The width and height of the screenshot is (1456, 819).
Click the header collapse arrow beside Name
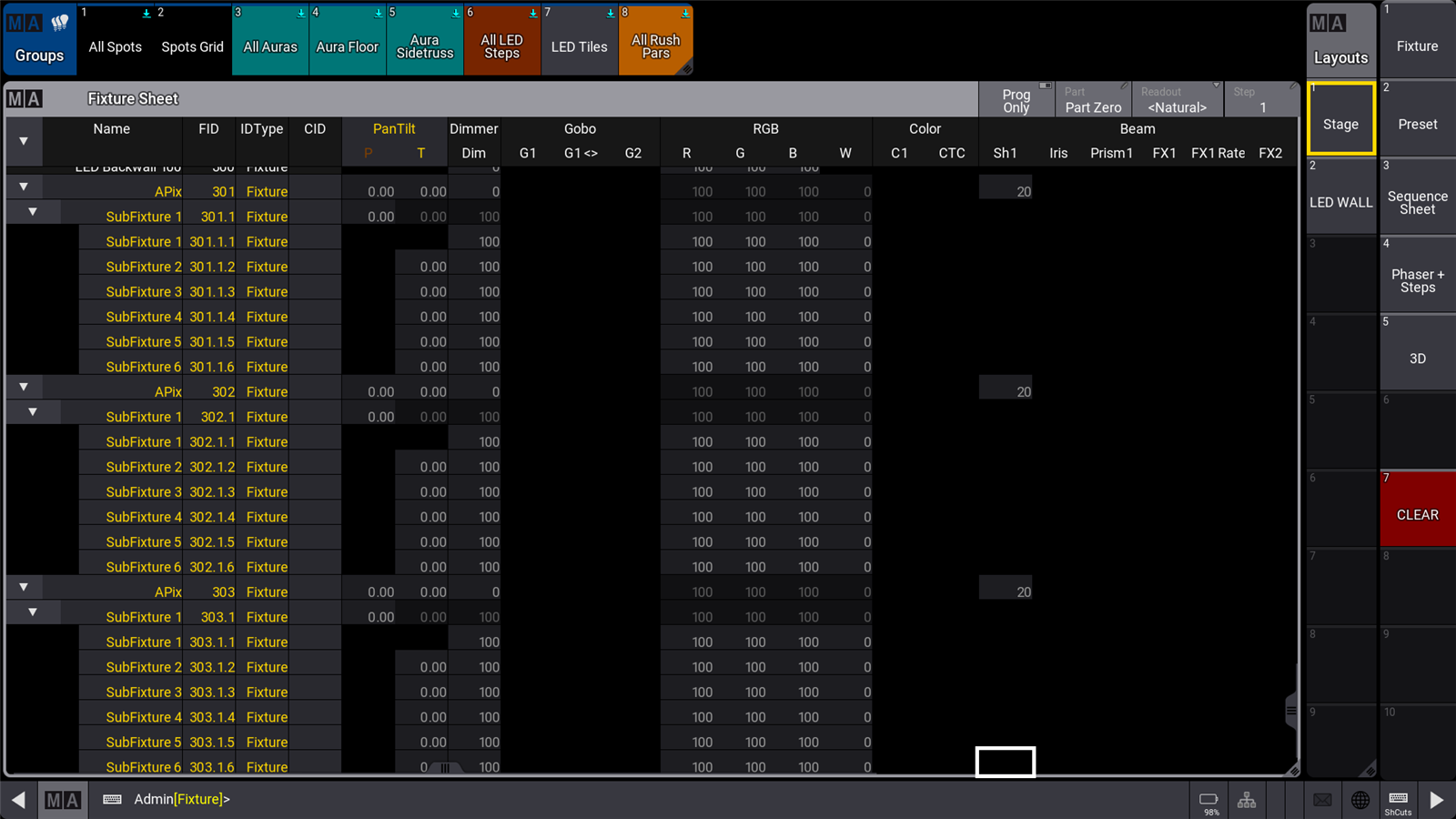(24, 141)
